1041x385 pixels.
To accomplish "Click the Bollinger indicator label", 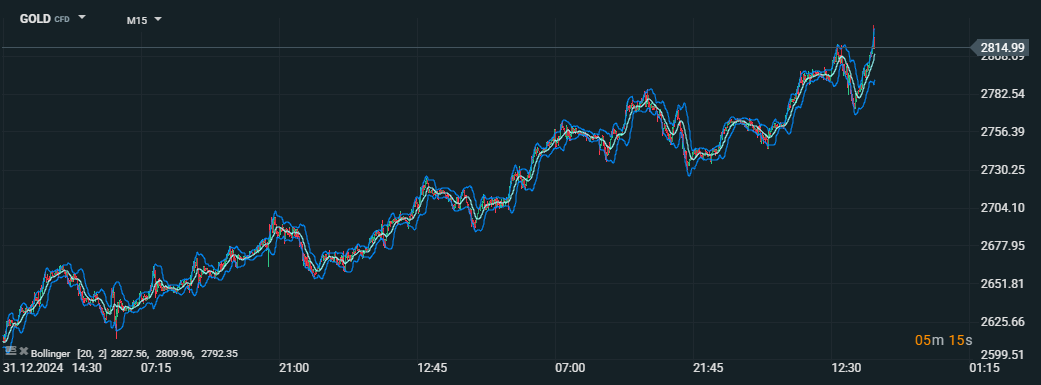I will coord(50,354).
